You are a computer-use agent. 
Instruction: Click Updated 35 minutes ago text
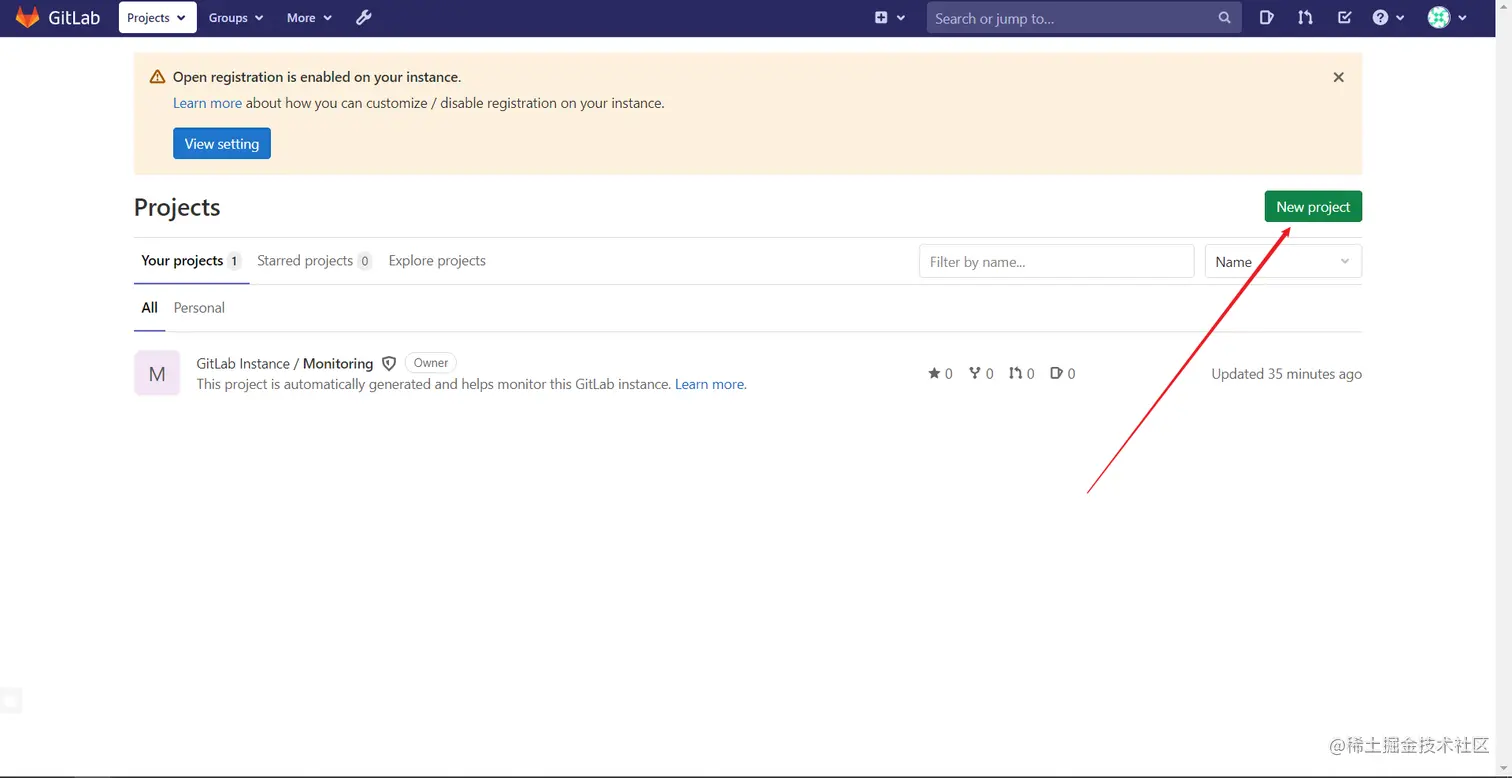[x=1286, y=374]
